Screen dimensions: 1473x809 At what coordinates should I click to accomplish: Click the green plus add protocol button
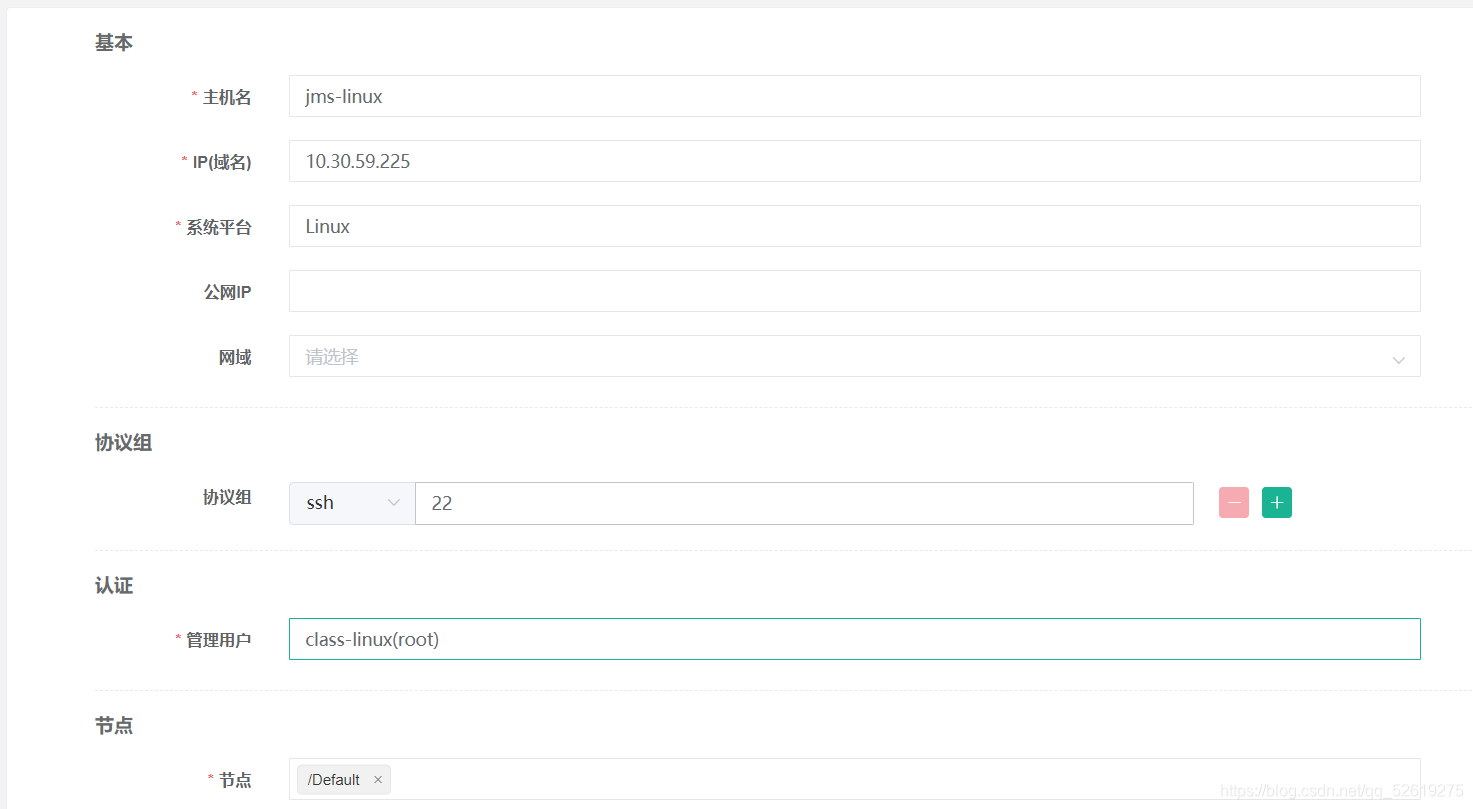1277,503
